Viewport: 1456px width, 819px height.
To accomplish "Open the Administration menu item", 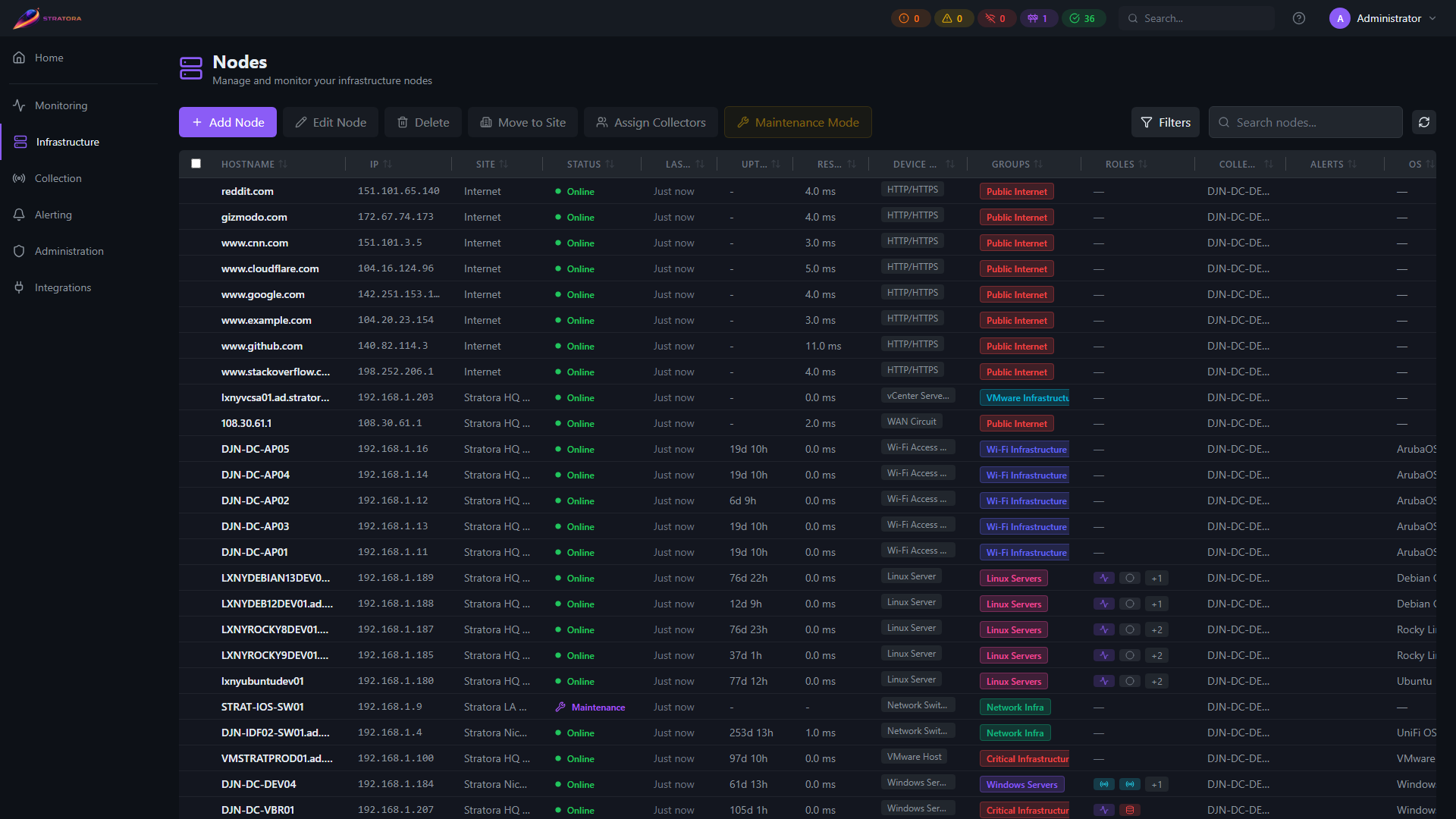I will click(79, 251).
